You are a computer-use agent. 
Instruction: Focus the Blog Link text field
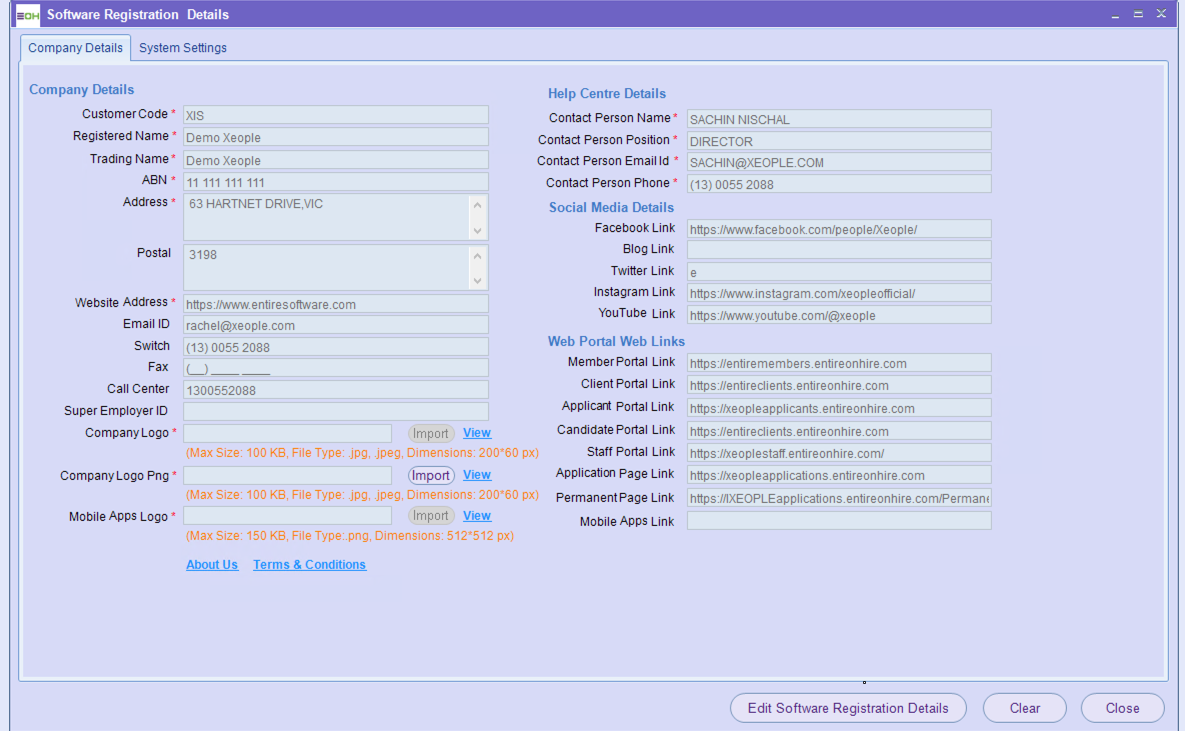click(838, 250)
